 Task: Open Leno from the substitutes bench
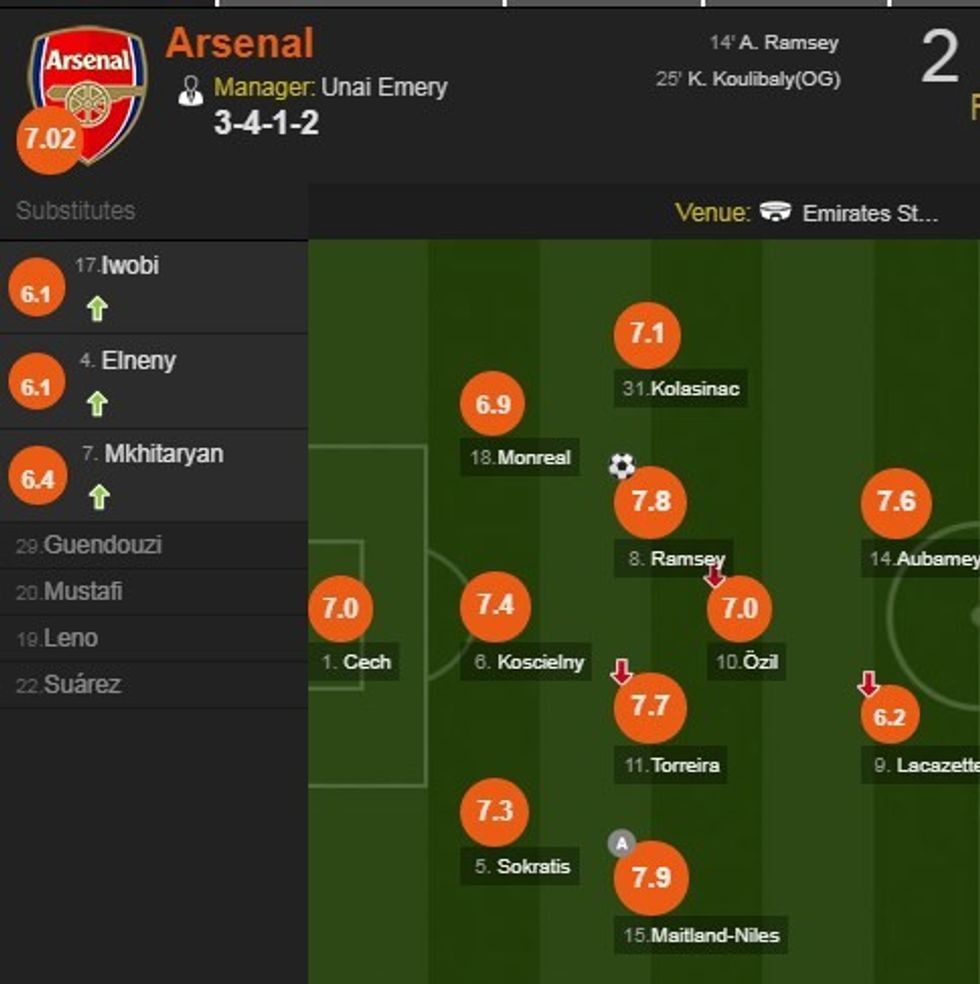click(70, 638)
